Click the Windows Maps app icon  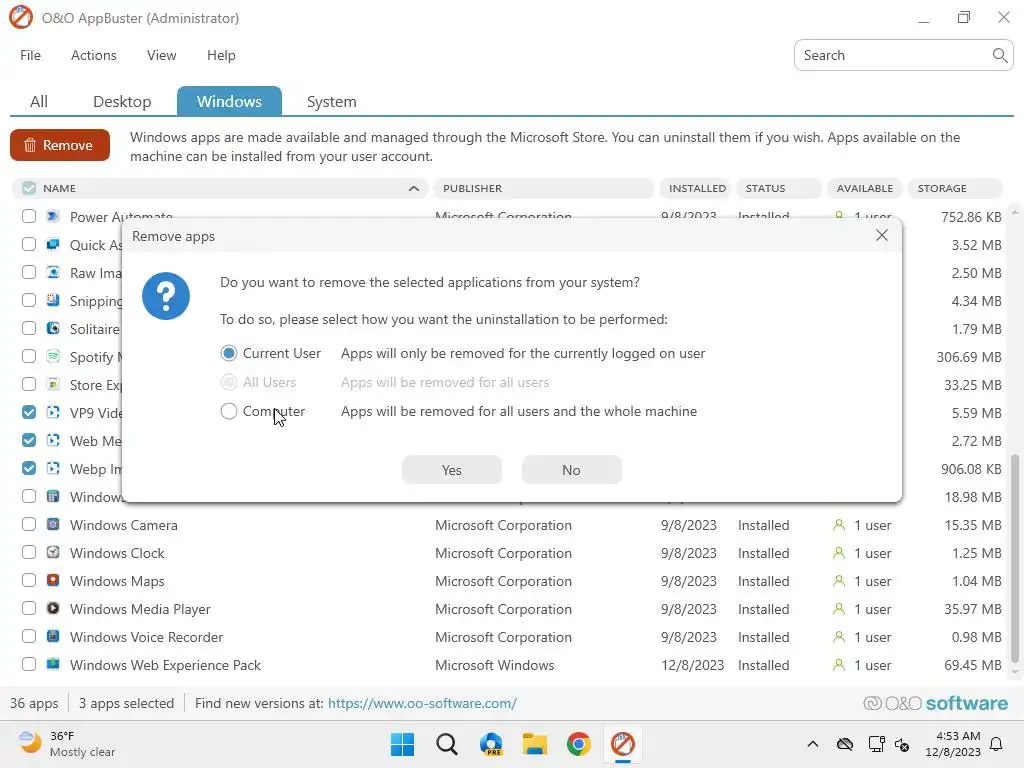(53, 581)
